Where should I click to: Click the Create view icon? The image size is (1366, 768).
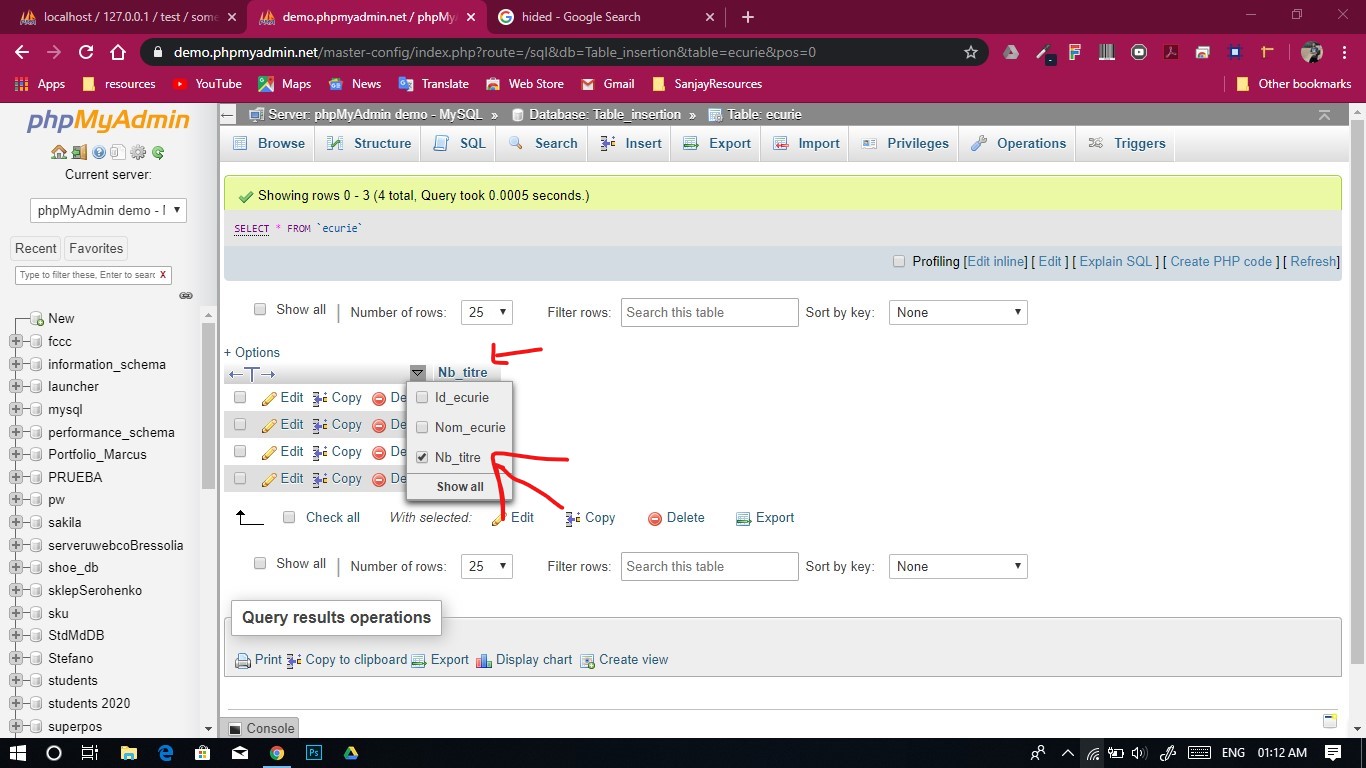pos(588,660)
